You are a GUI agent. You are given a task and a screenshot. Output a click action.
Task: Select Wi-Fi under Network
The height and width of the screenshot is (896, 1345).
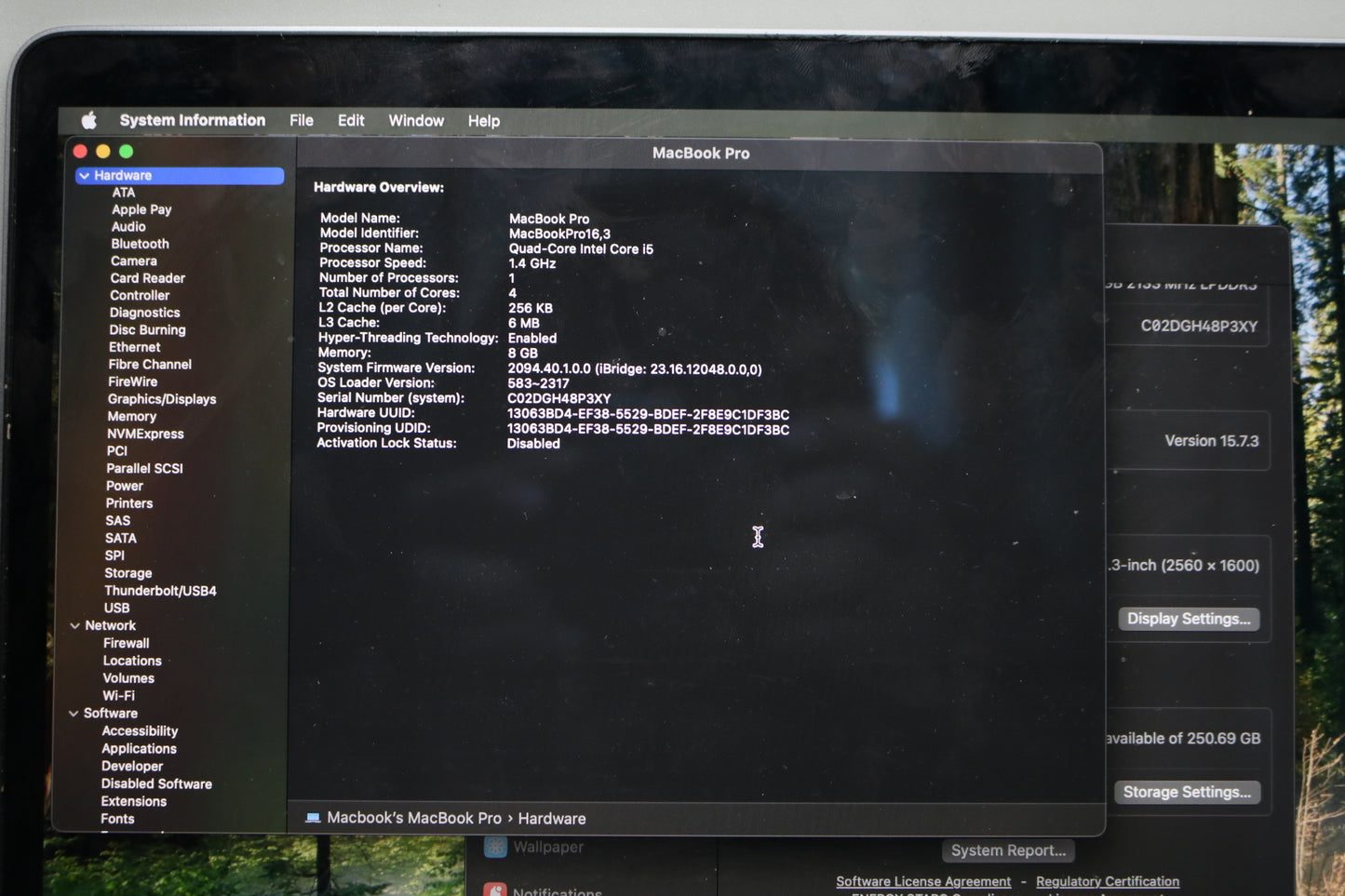118,695
